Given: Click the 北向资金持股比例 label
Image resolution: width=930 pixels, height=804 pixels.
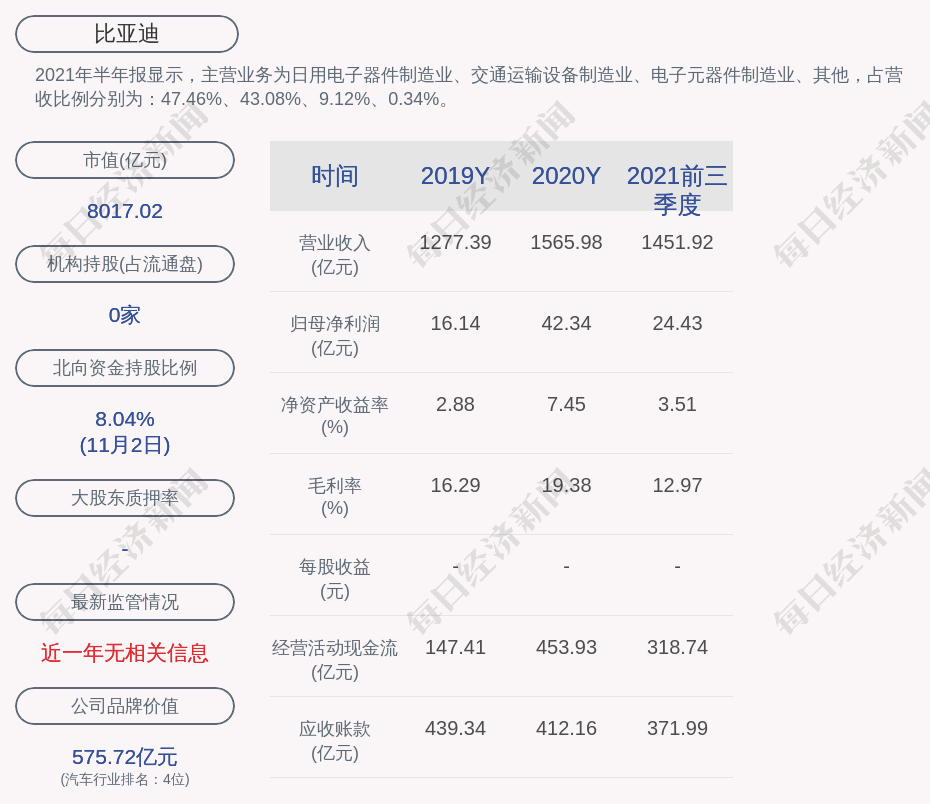Looking at the screenshot, I should click(x=125, y=368).
